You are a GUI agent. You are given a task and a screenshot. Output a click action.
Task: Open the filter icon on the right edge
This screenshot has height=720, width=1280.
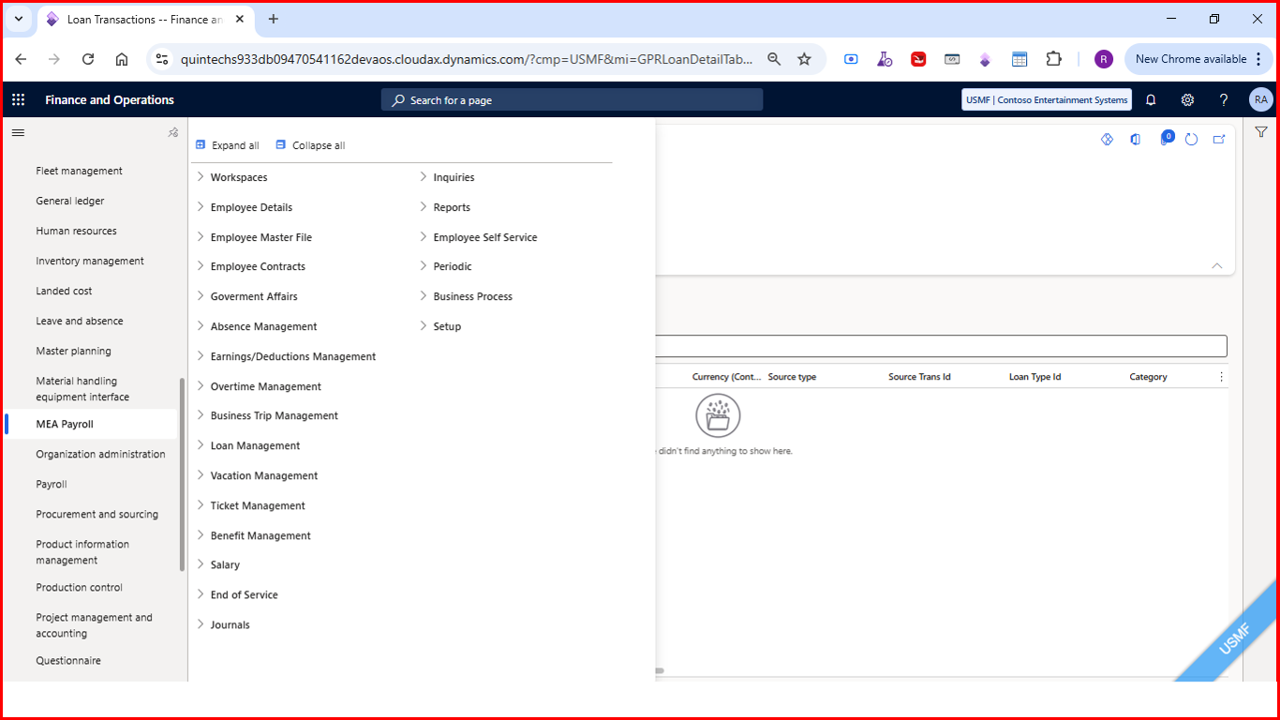pos(1261,131)
